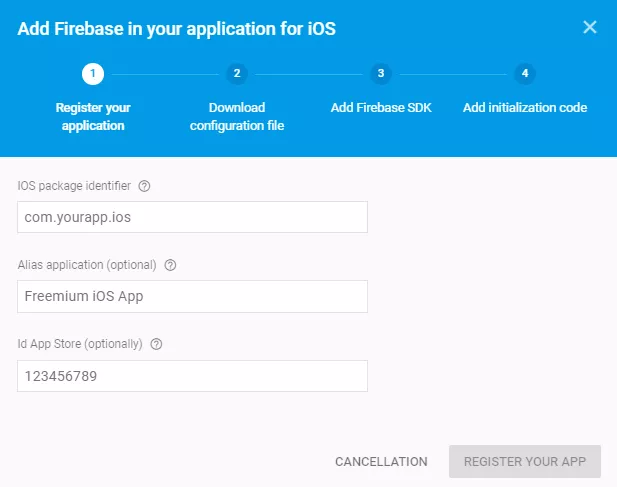The height and width of the screenshot is (487, 617).
Task: Click the dialog title text
Action: (177, 29)
